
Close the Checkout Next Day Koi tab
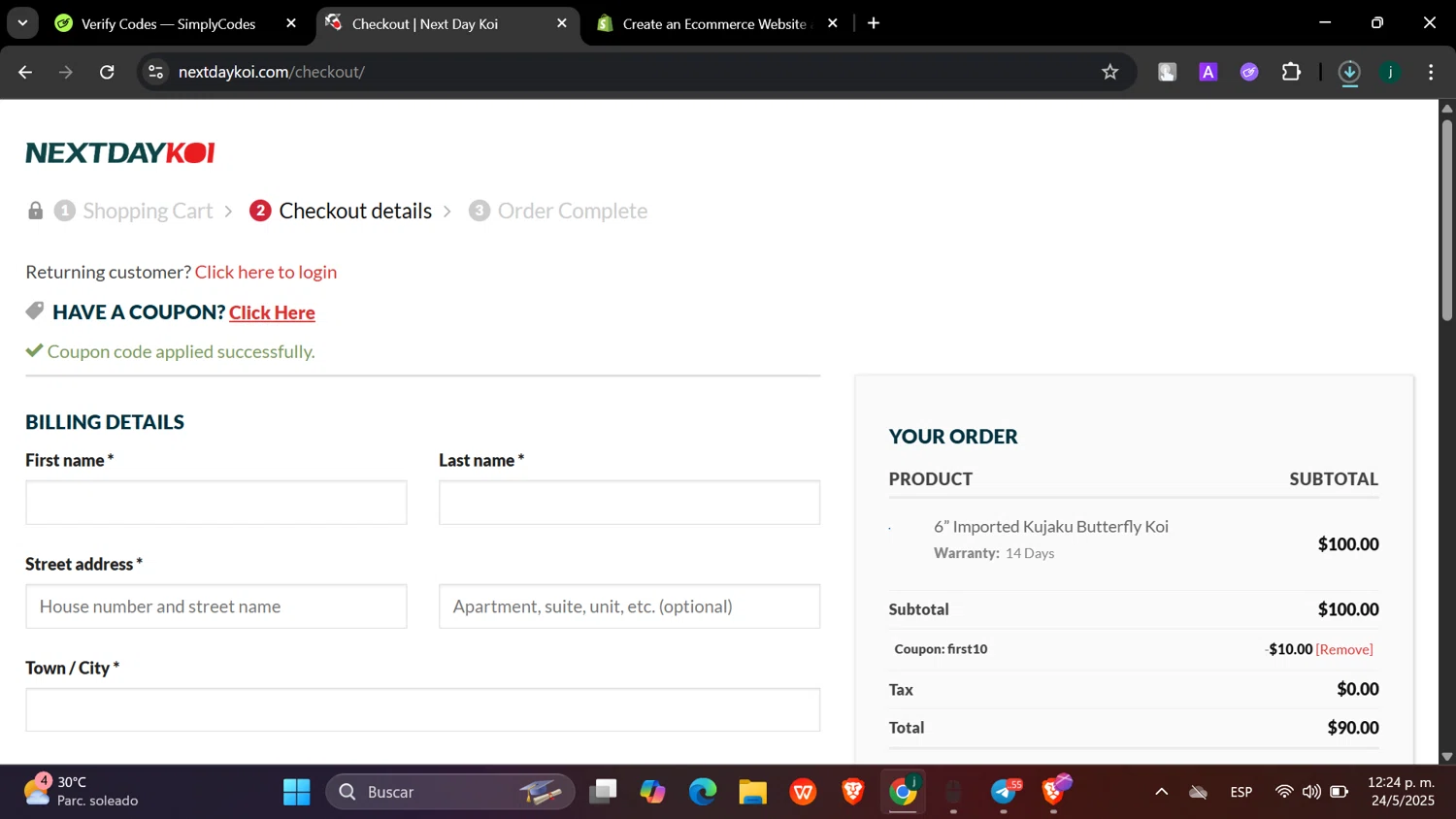pyautogui.click(x=562, y=23)
